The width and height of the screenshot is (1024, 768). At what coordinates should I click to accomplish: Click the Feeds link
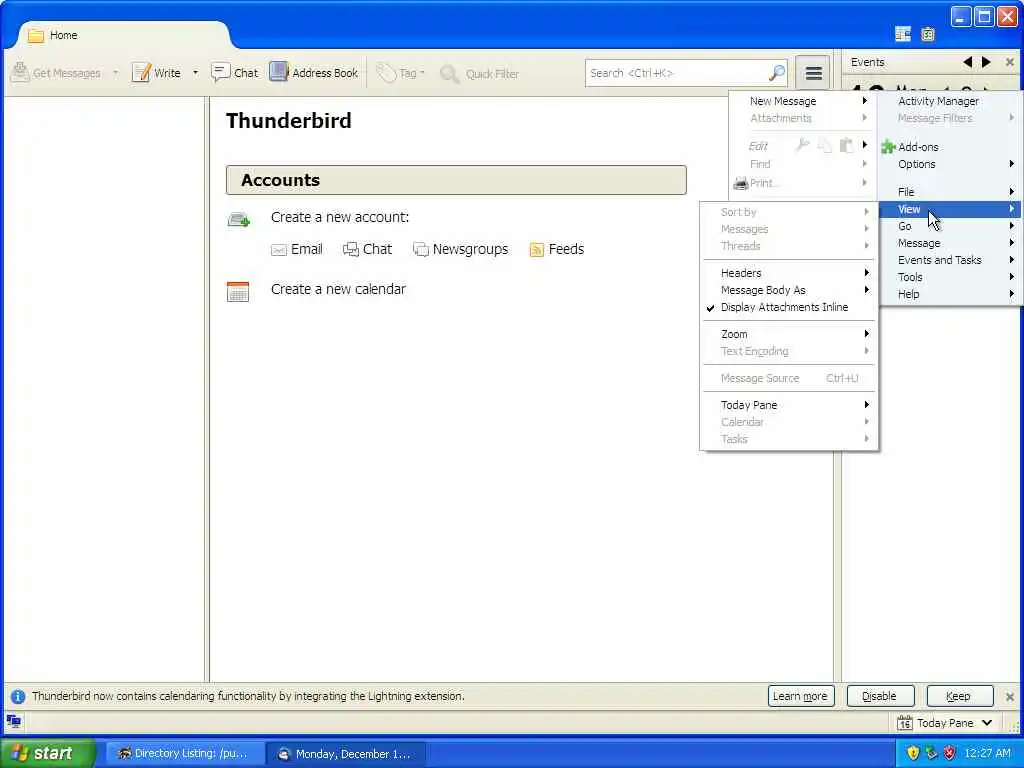[566, 249]
